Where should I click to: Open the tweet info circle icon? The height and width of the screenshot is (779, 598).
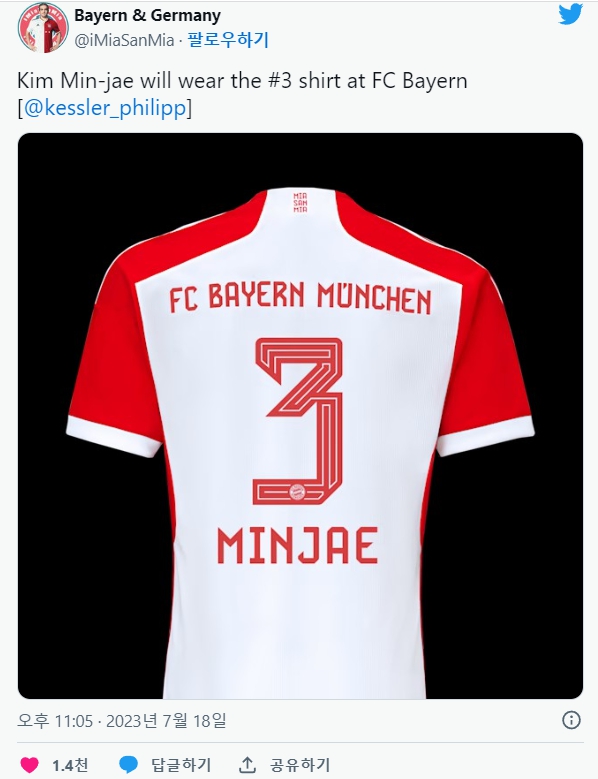(571, 719)
